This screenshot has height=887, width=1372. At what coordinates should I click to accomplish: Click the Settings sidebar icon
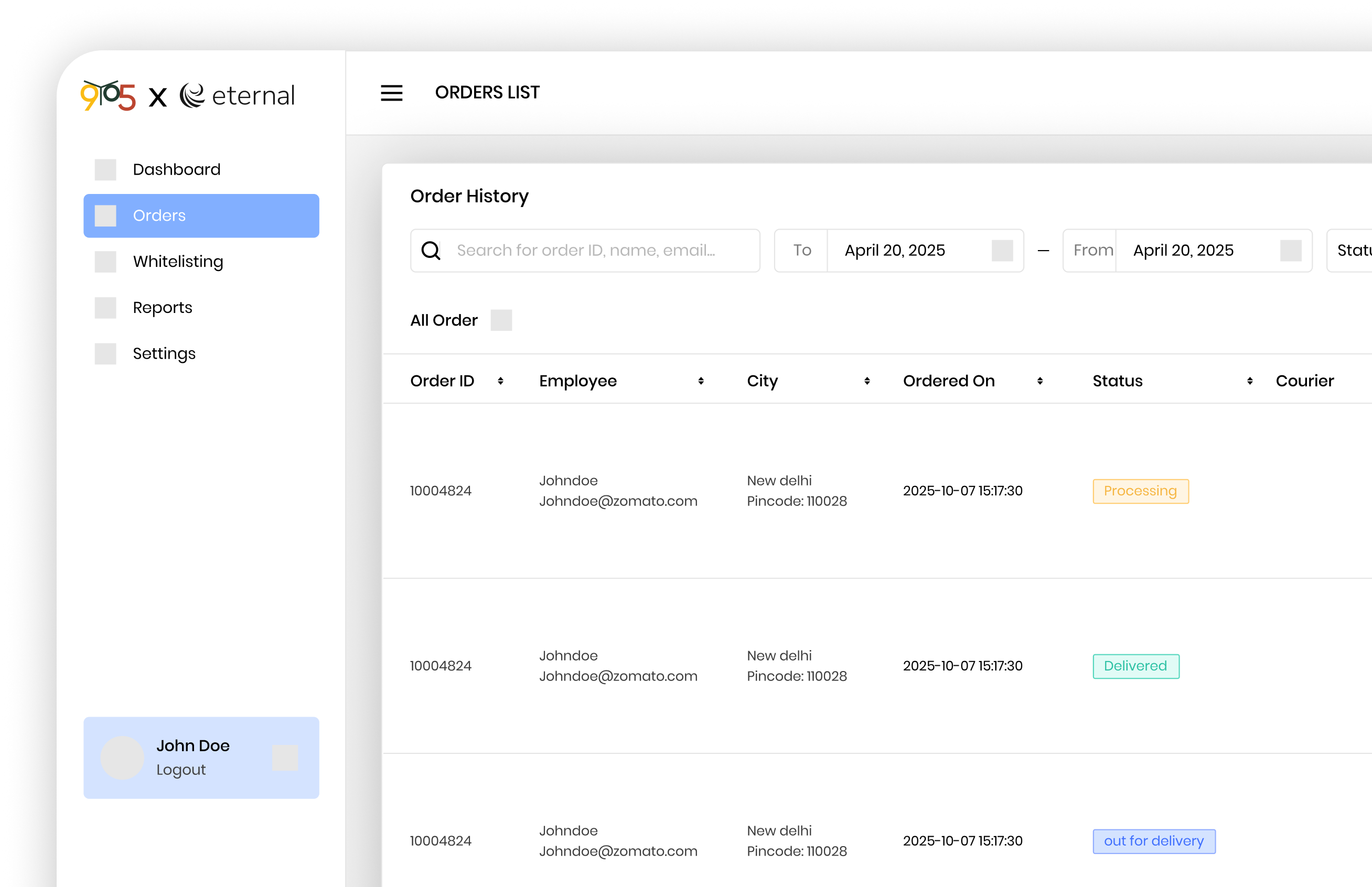(x=105, y=354)
